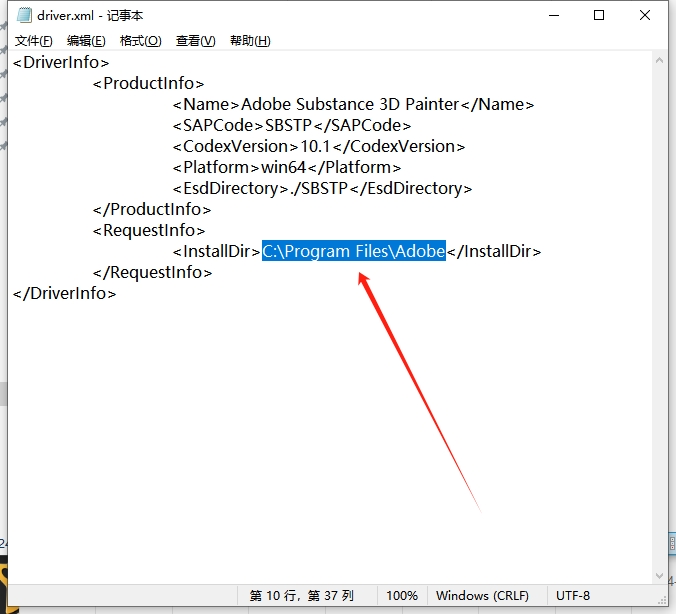Minimize the driver.xml Notepad window

click(x=554, y=16)
